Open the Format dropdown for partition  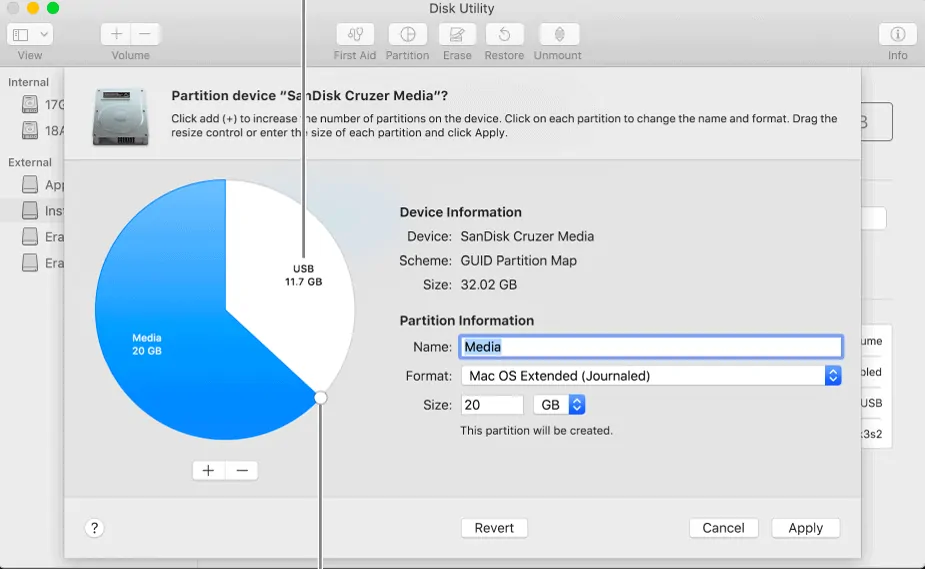point(650,376)
